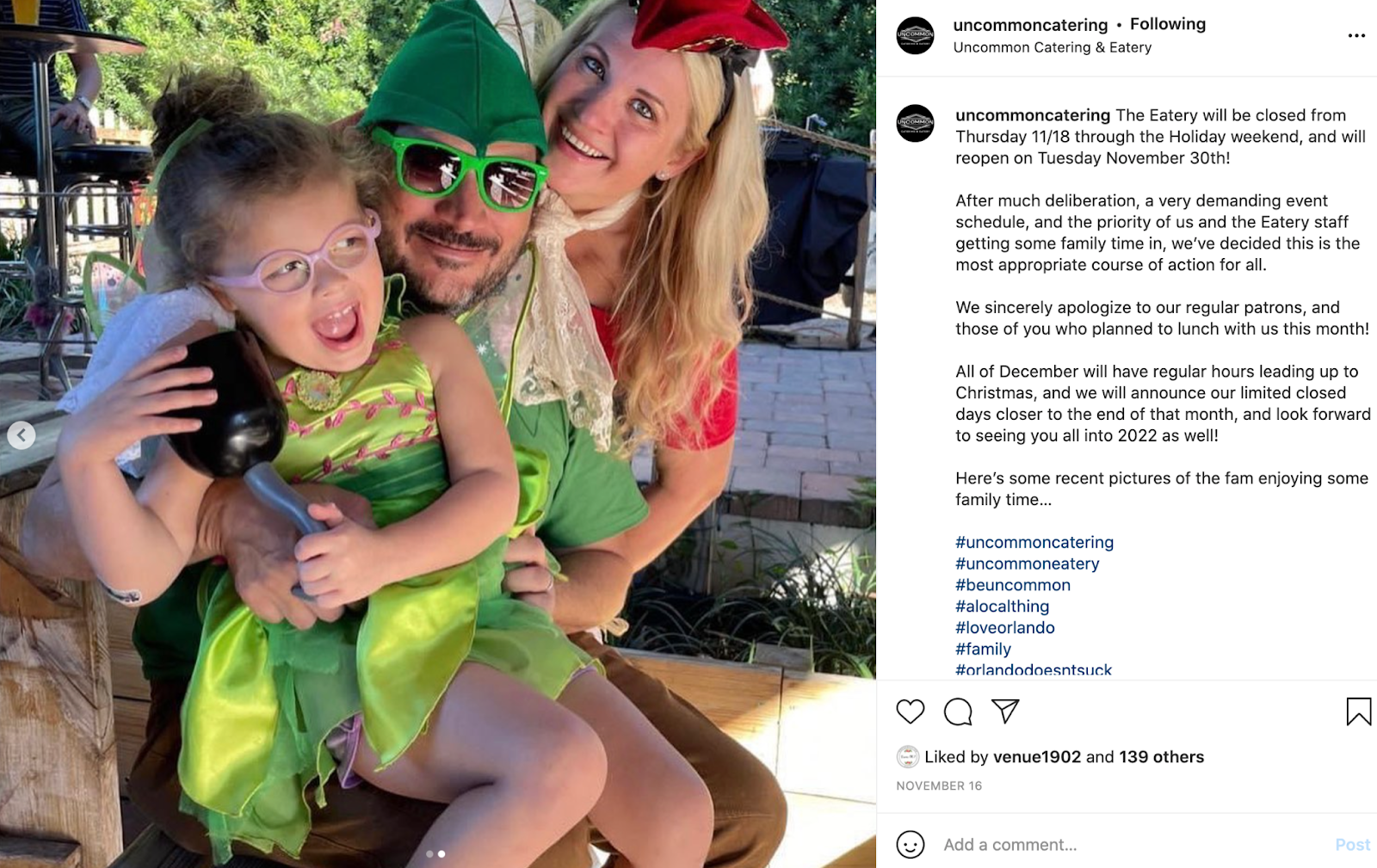View the venue1902 profile from likes
1377x868 pixels.
tap(1037, 757)
